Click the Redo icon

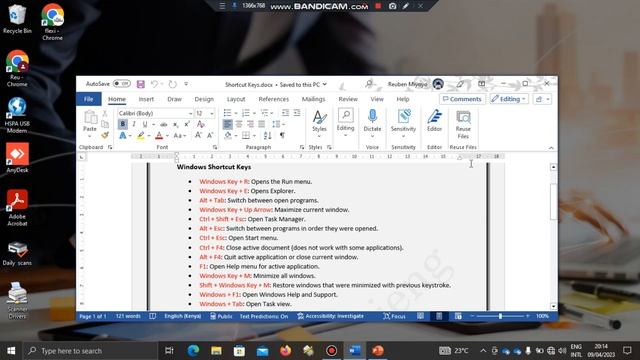[x=173, y=84]
